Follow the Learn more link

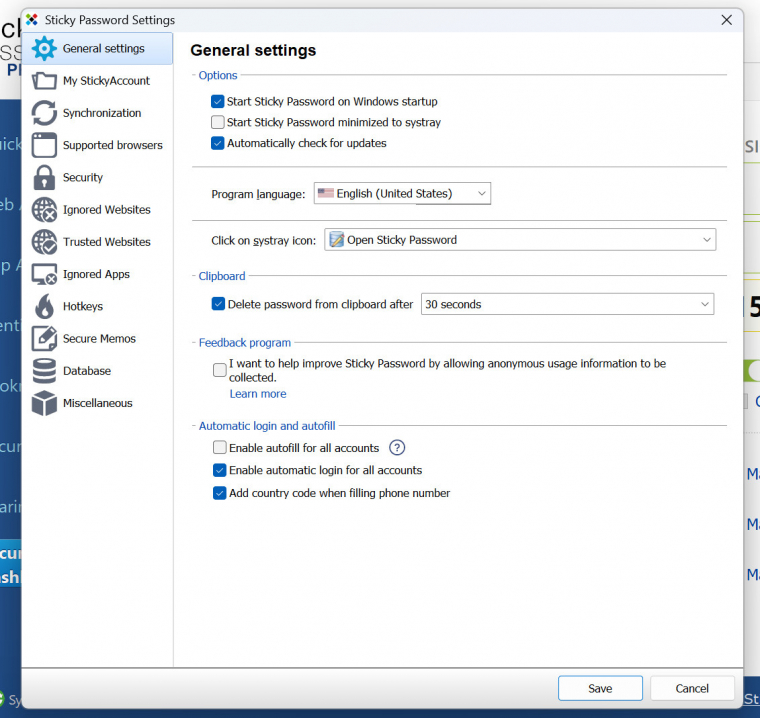coord(258,394)
